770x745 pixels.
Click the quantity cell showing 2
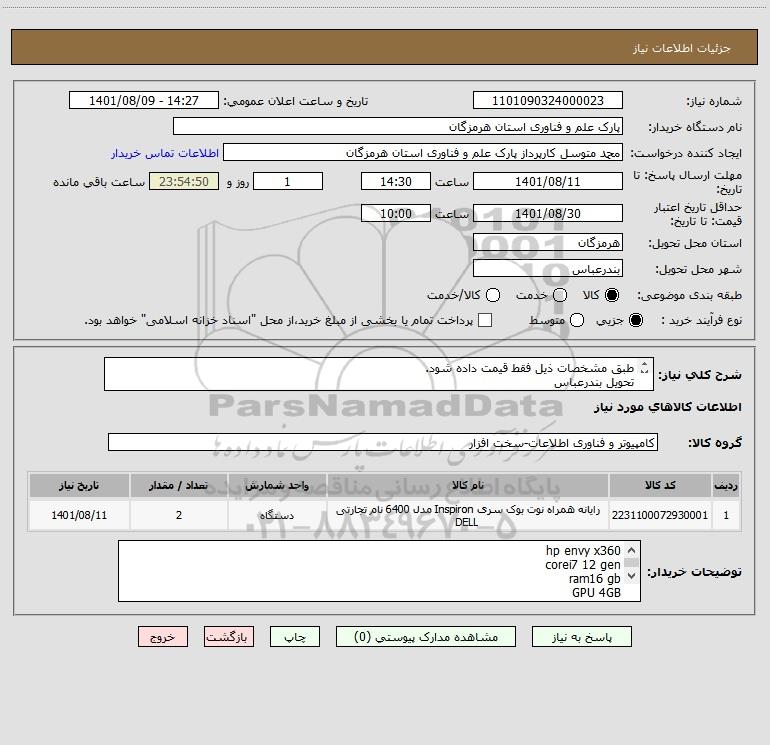pos(179,515)
